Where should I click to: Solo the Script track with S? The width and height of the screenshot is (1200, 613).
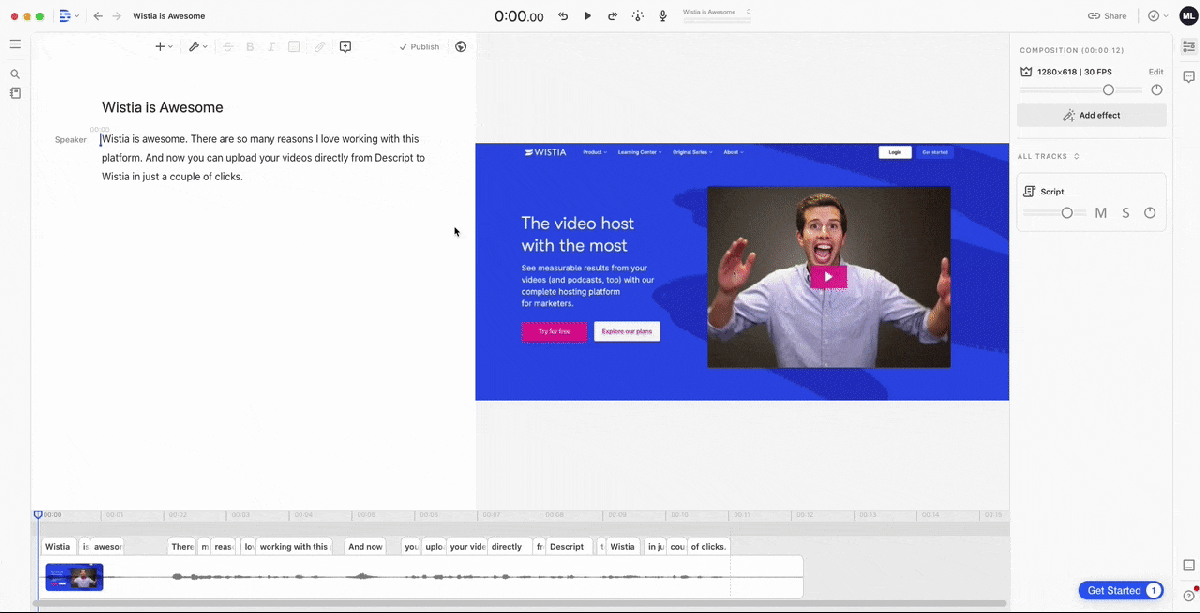(x=1126, y=213)
